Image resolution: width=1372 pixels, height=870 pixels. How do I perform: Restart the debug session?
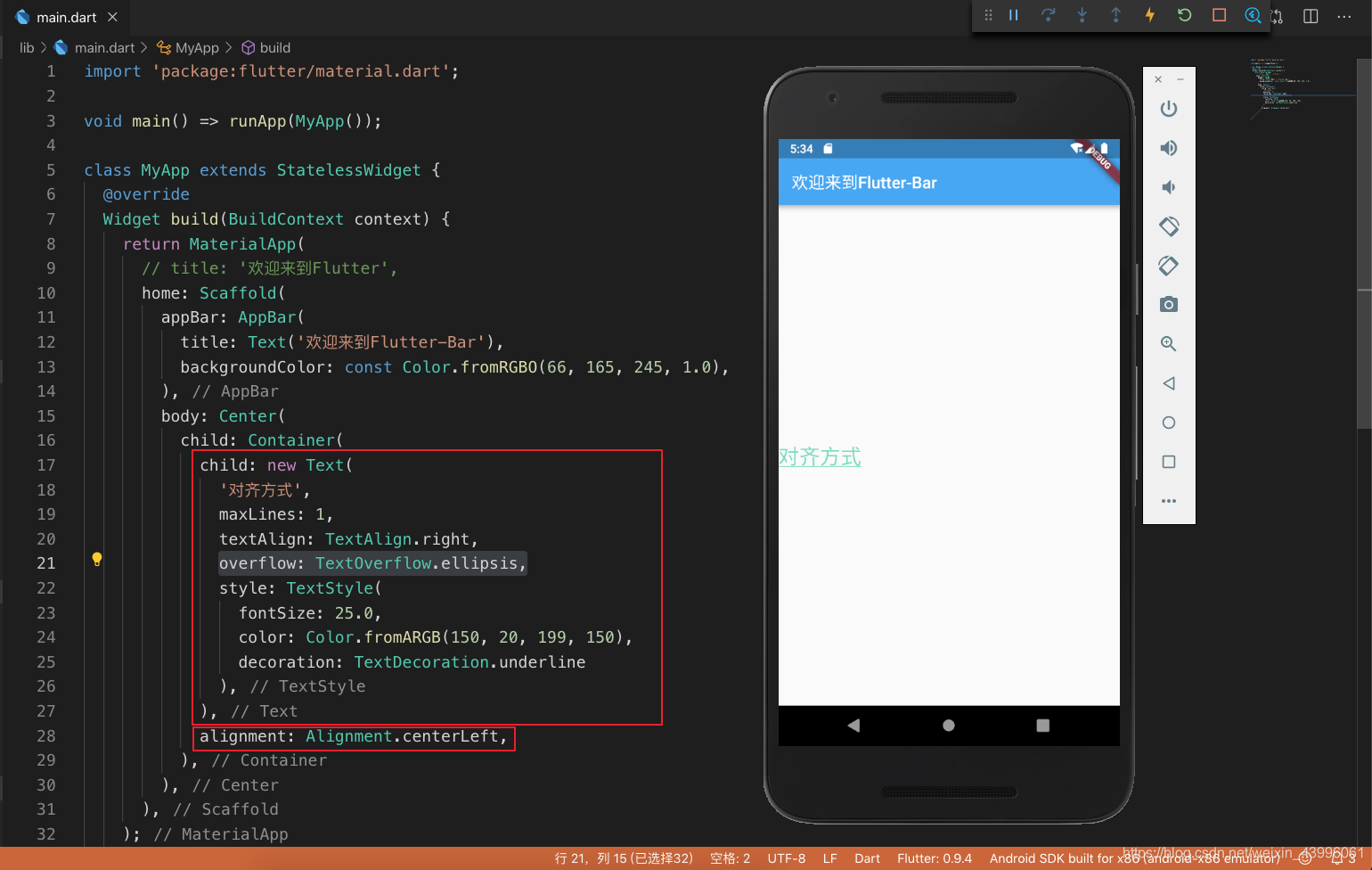coord(1184,15)
